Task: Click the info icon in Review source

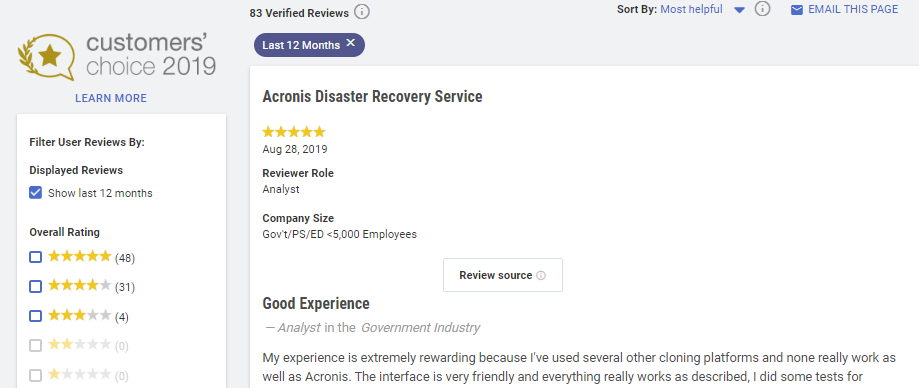Action: coord(541,275)
